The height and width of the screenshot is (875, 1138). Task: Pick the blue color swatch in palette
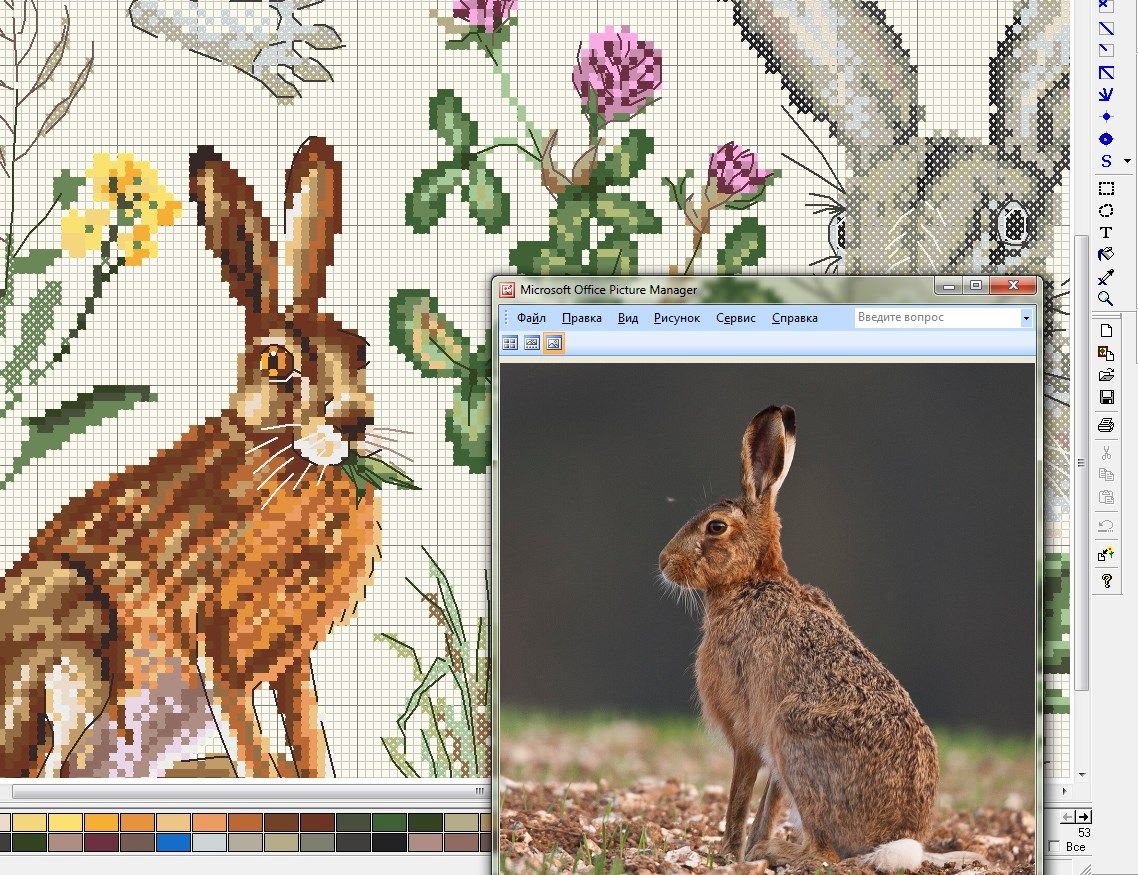(x=172, y=842)
